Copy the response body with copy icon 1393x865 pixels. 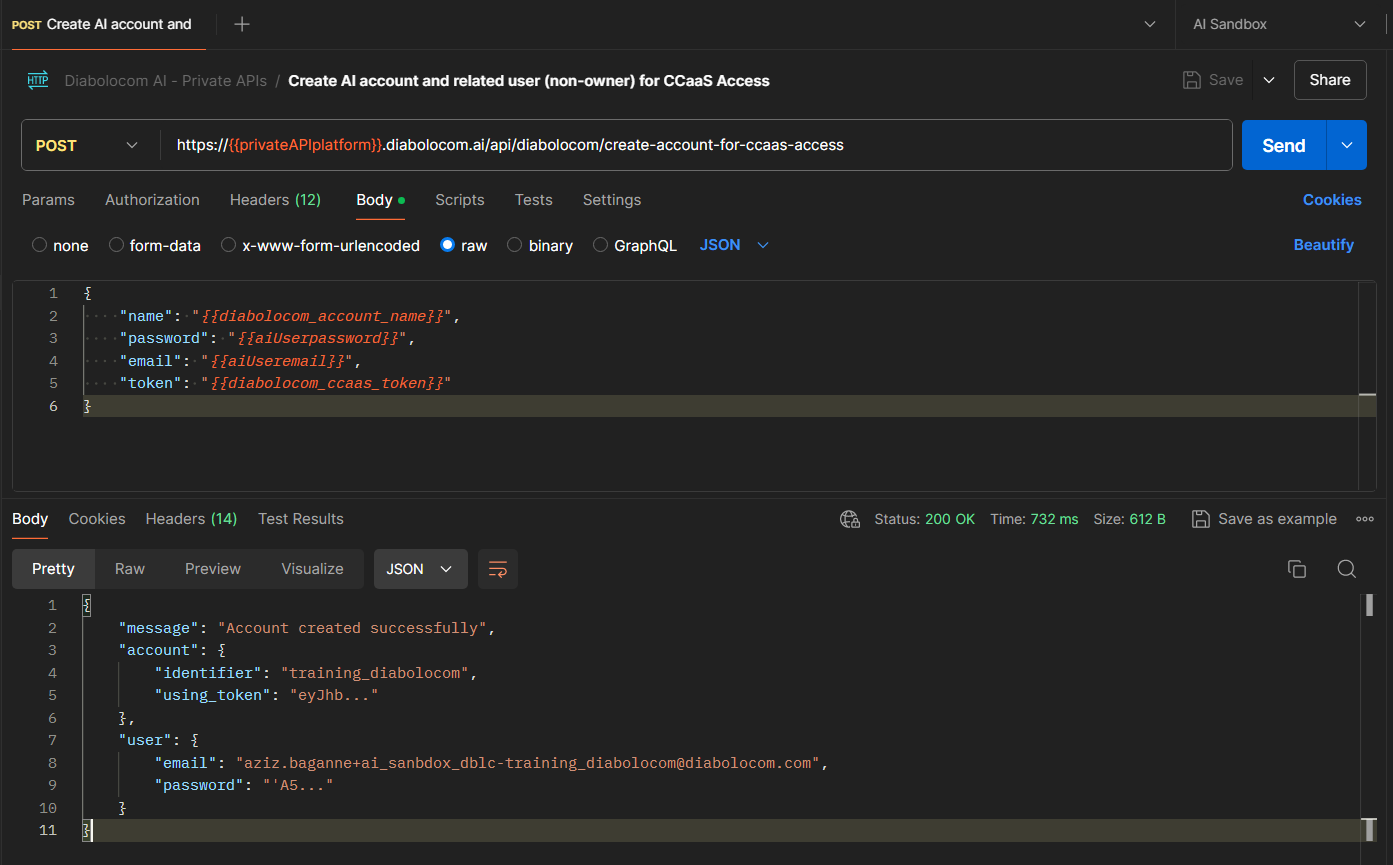tap(1297, 569)
